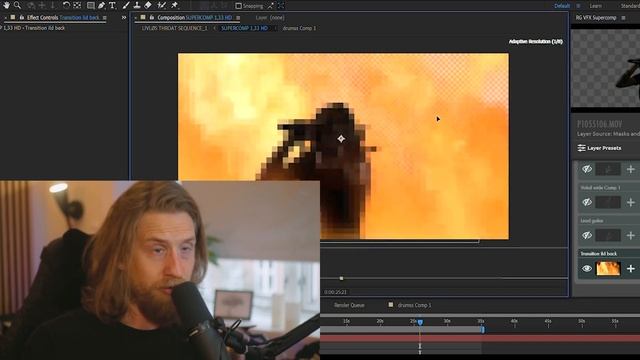640x360 pixels.
Task: Add effect to Transition ild back layer
Action: pos(631,269)
